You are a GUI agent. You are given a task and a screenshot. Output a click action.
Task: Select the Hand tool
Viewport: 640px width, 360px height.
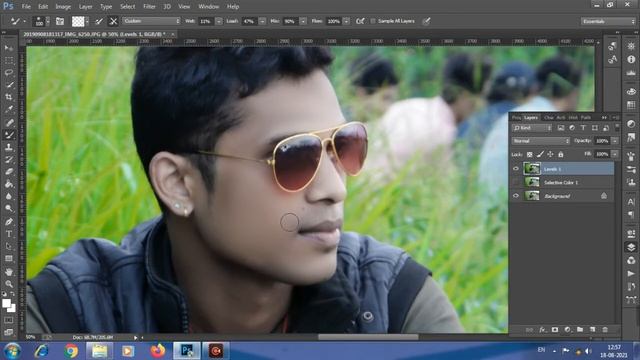pyautogui.click(x=9, y=271)
